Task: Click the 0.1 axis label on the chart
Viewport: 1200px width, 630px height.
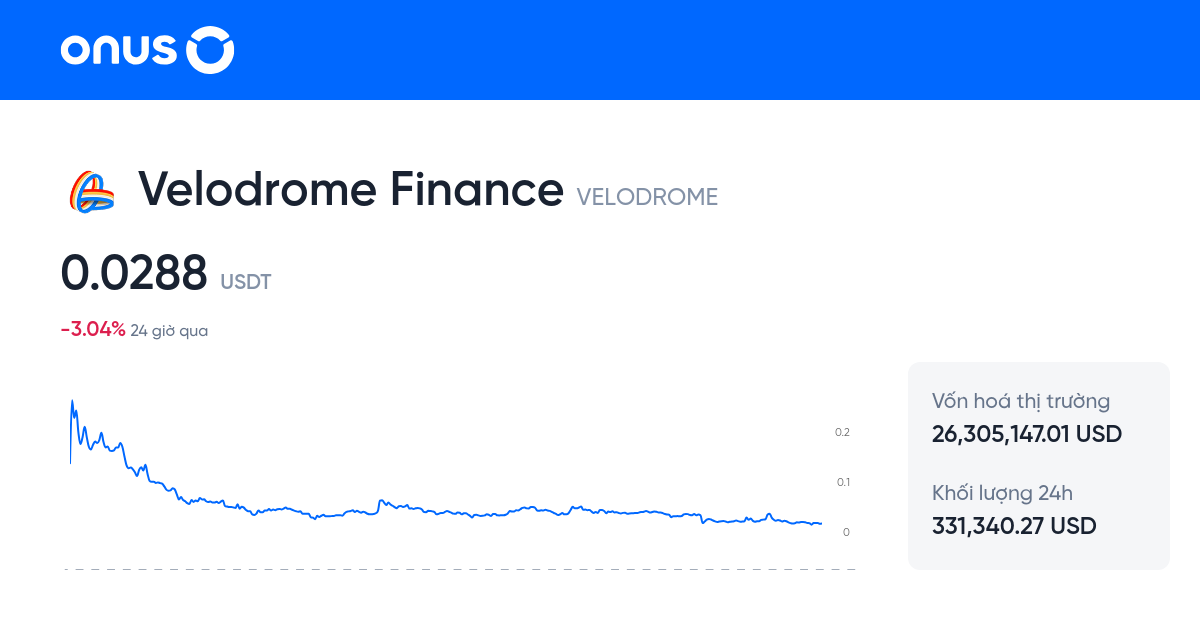Action: [843, 482]
